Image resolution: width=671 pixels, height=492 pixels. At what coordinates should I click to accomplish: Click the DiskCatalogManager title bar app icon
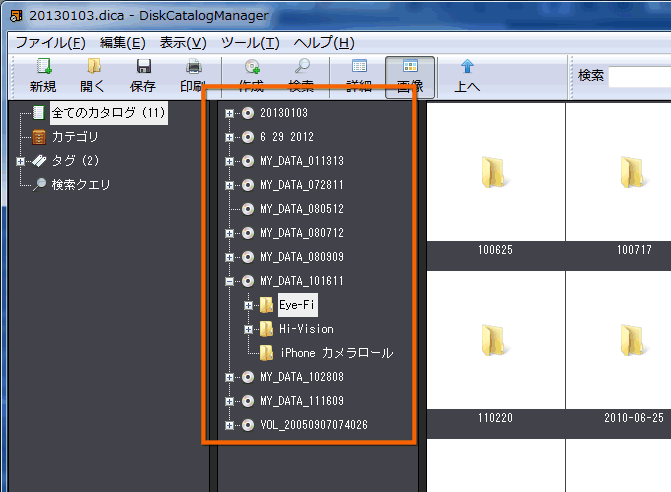16,16
